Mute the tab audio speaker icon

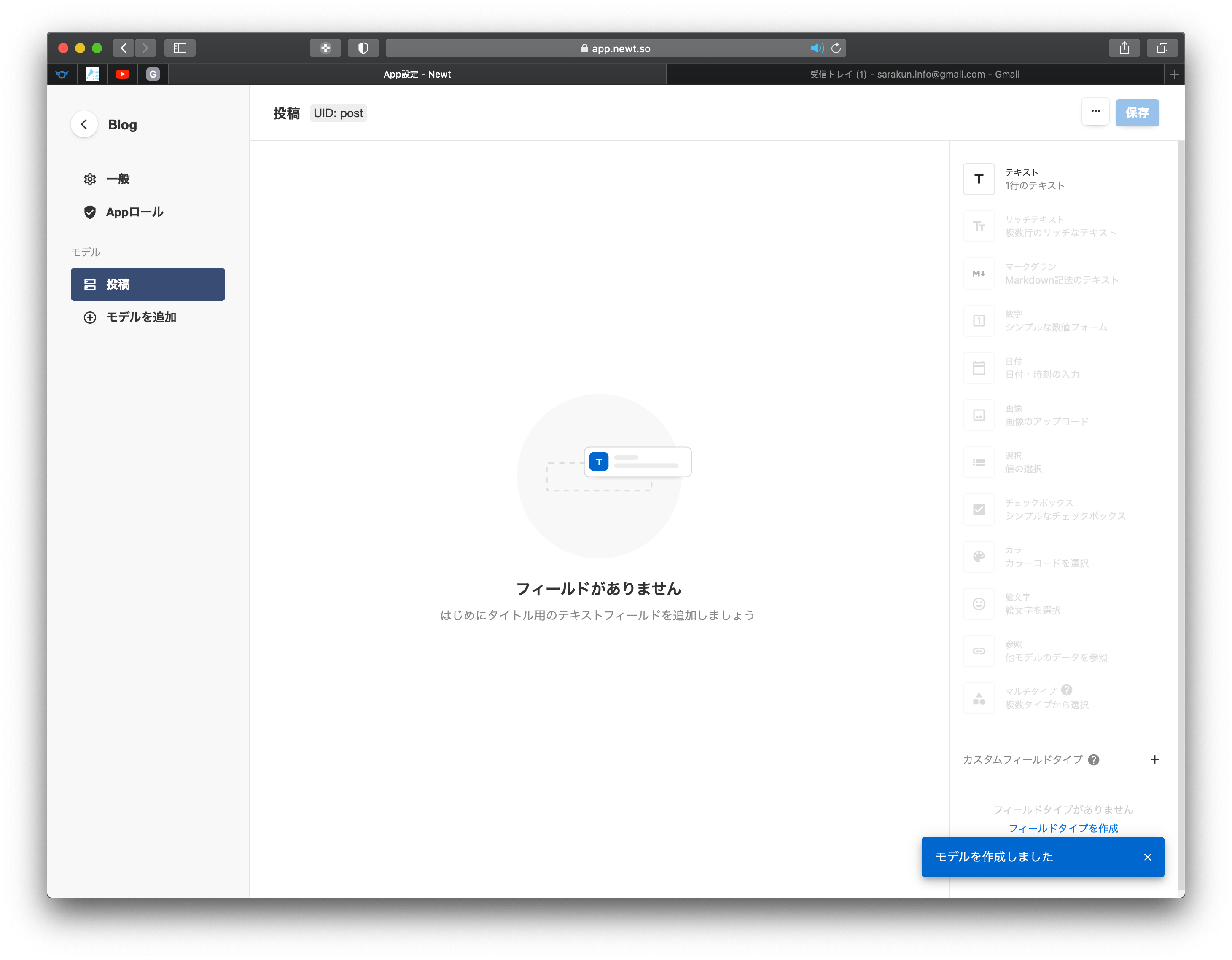click(817, 48)
